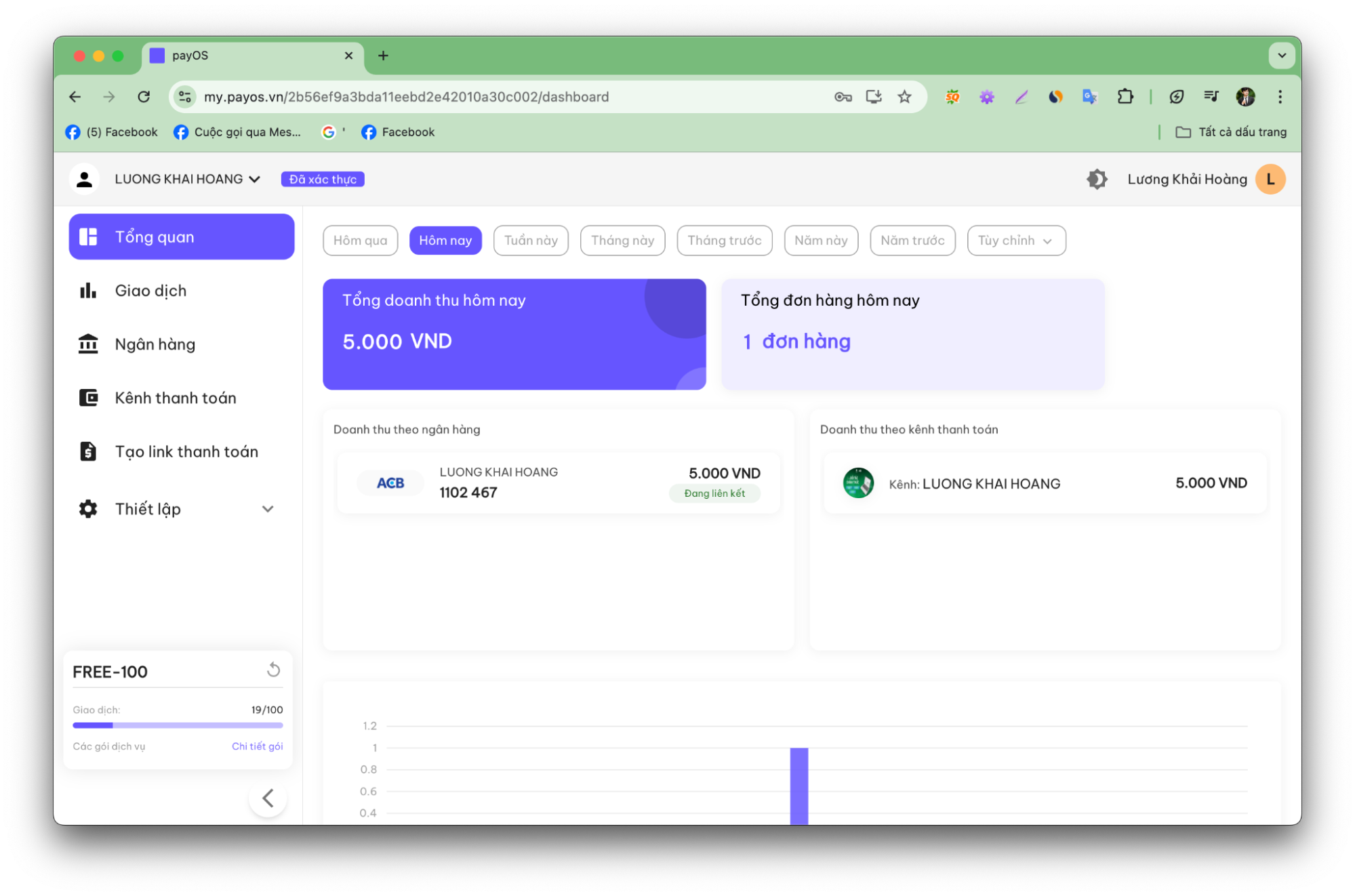
Task: Click the Lương Khải Hoàng profile name
Action: click(1187, 179)
